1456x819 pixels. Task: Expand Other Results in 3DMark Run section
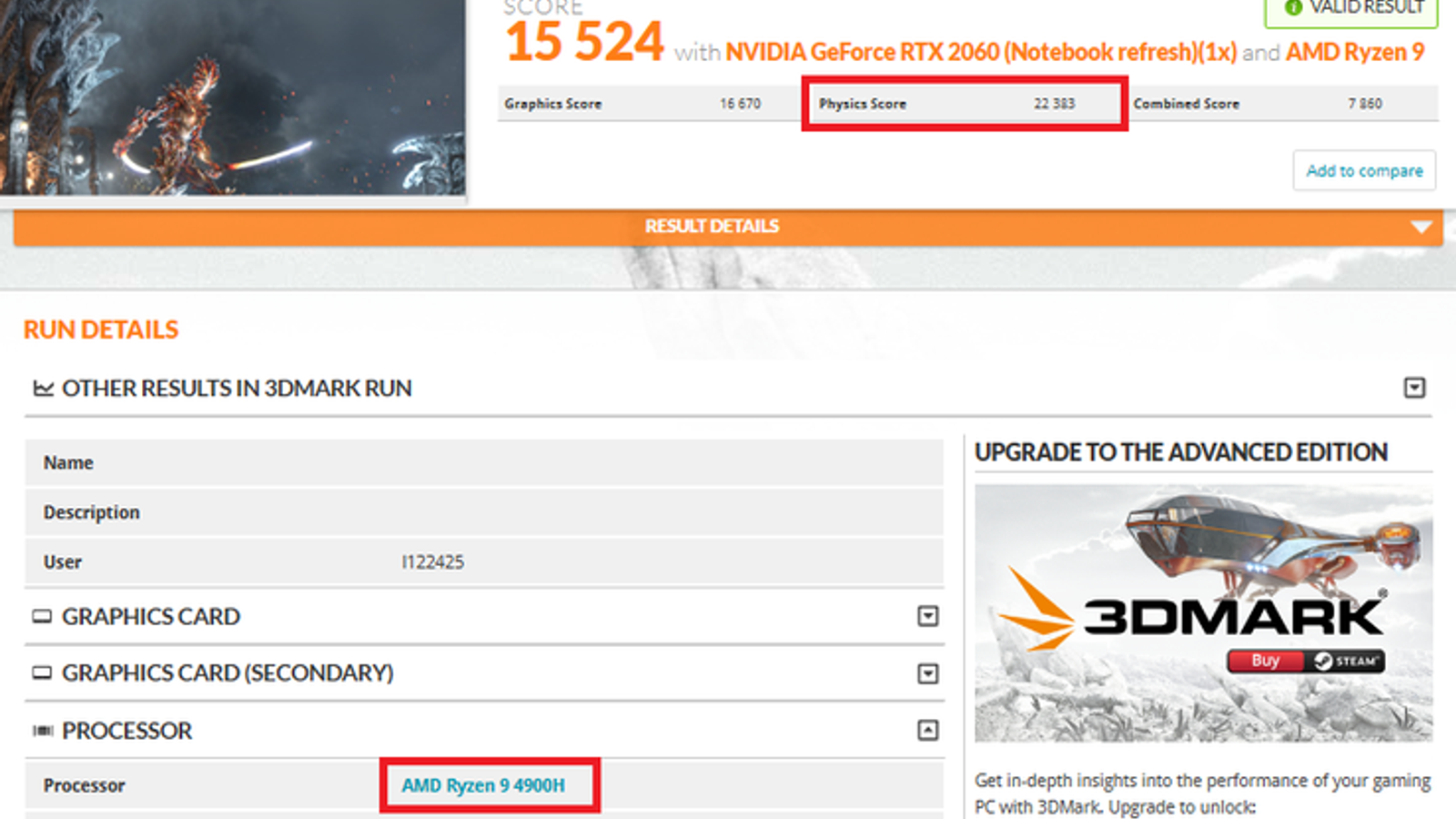click(1414, 388)
